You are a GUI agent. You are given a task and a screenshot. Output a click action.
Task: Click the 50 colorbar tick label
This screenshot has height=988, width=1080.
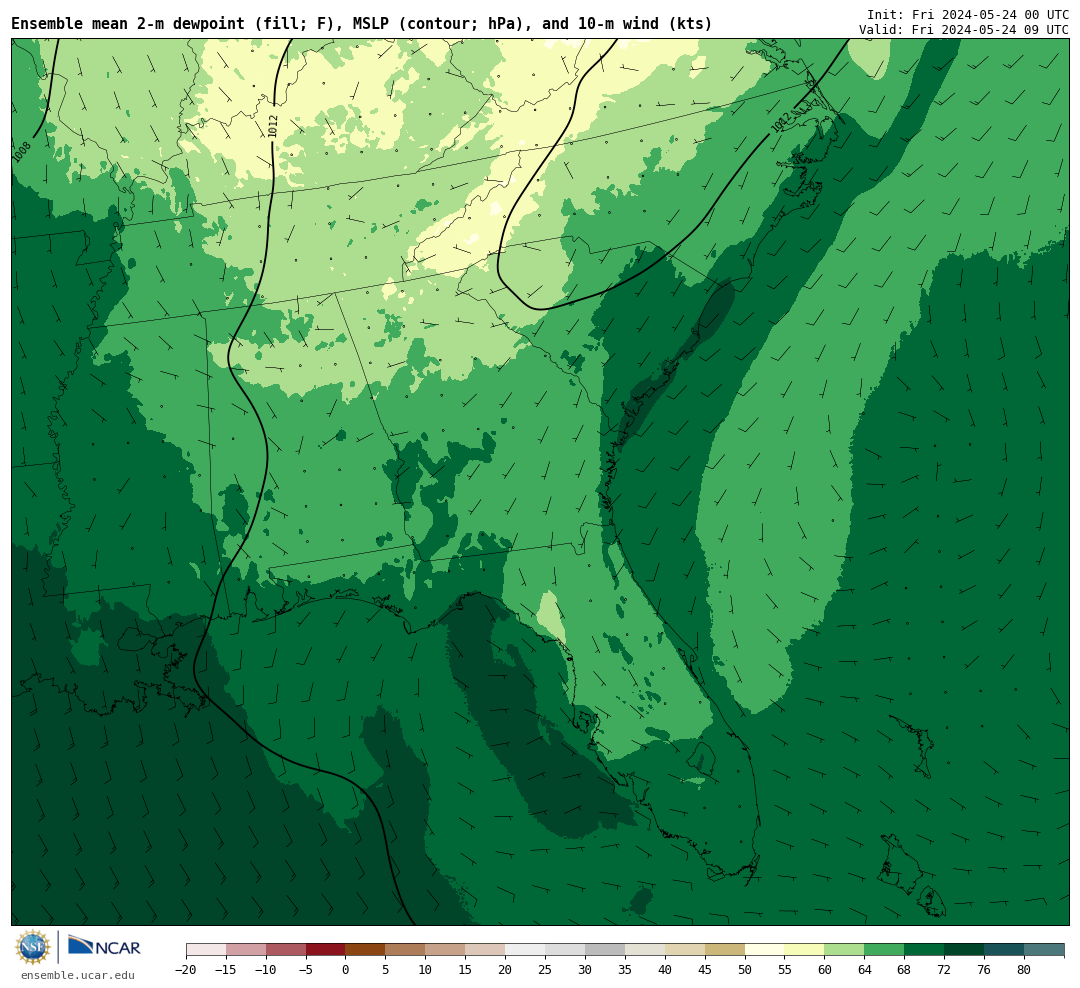click(x=745, y=970)
